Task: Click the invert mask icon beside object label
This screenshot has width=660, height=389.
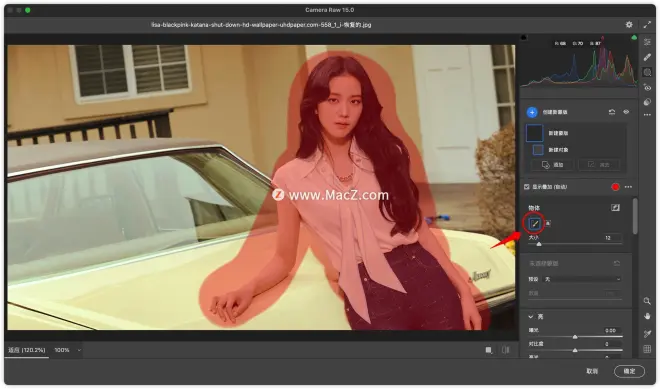Action: tap(615, 208)
